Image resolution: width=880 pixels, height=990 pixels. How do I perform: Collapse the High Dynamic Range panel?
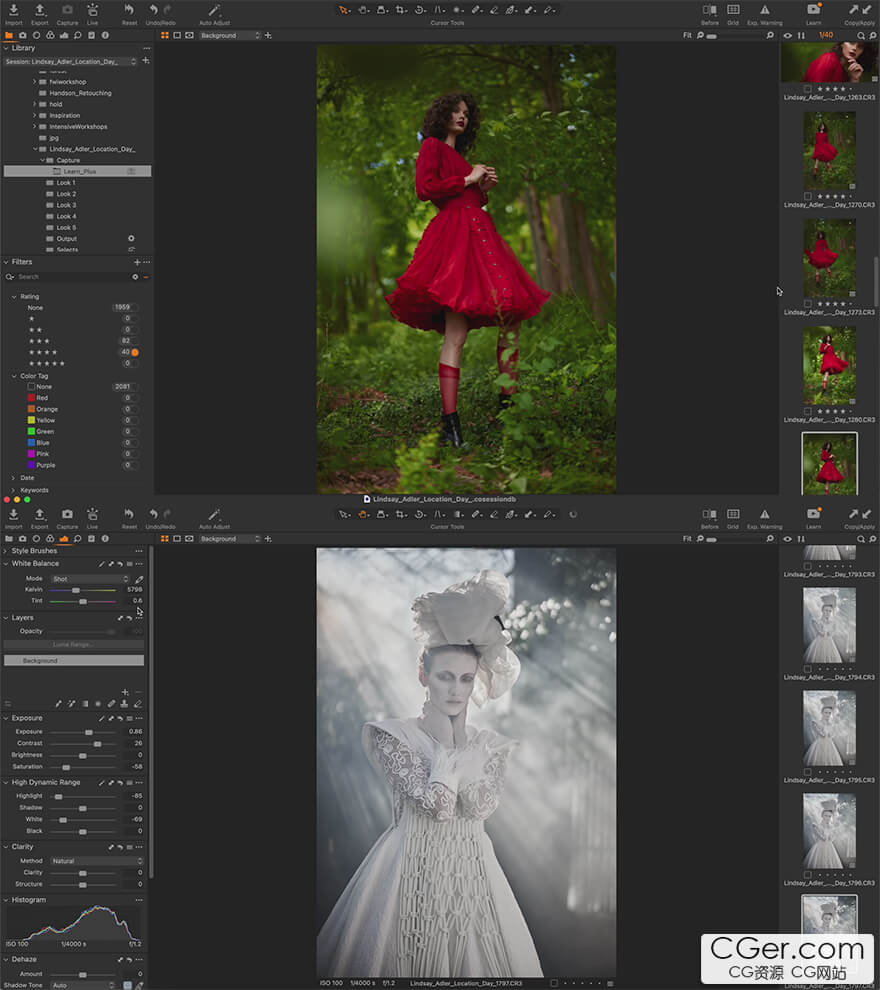coord(6,782)
